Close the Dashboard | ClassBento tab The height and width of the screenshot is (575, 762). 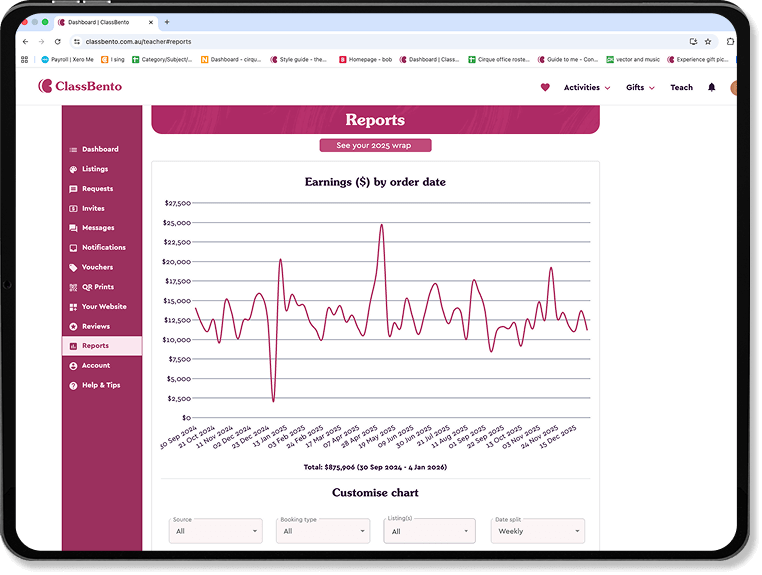pyautogui.click(x=151, y=22)
